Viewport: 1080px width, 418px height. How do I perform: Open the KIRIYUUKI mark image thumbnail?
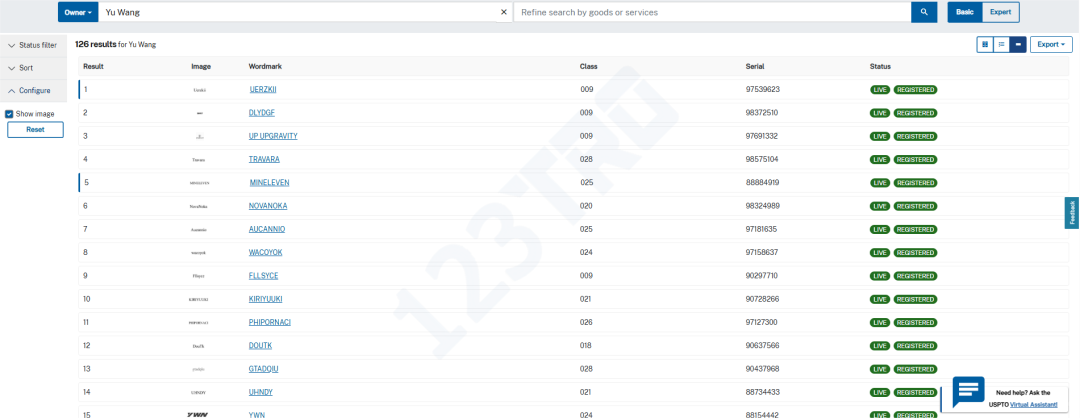point(199,300)
